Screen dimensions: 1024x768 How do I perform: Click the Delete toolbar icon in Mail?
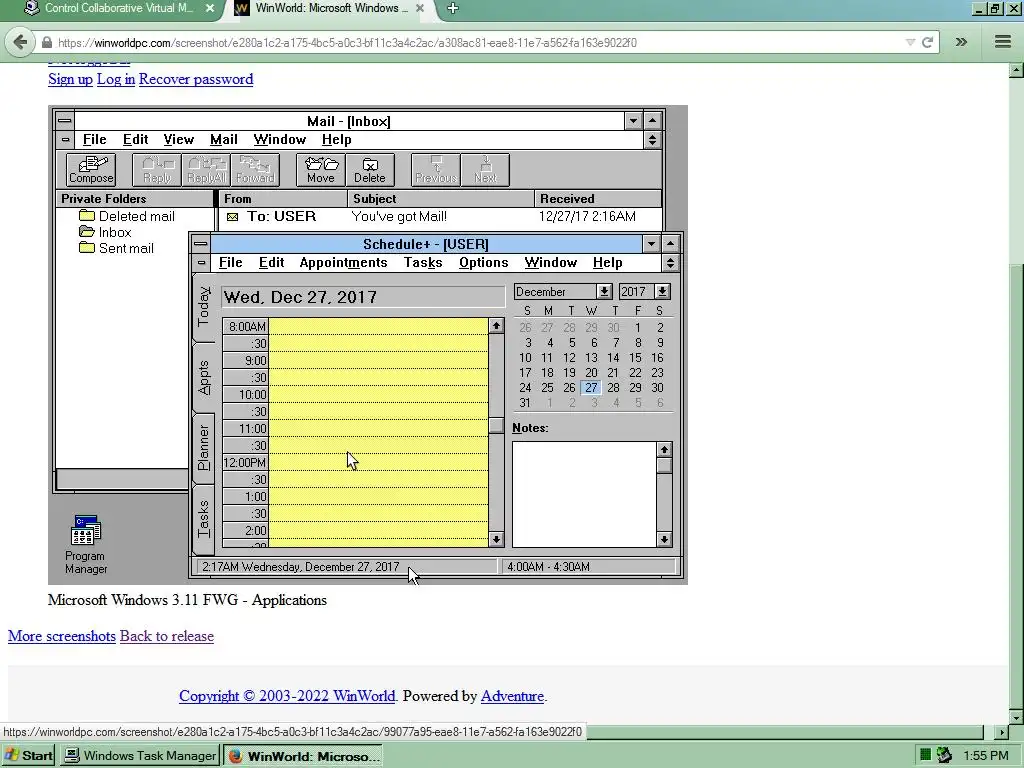(370, 170)
